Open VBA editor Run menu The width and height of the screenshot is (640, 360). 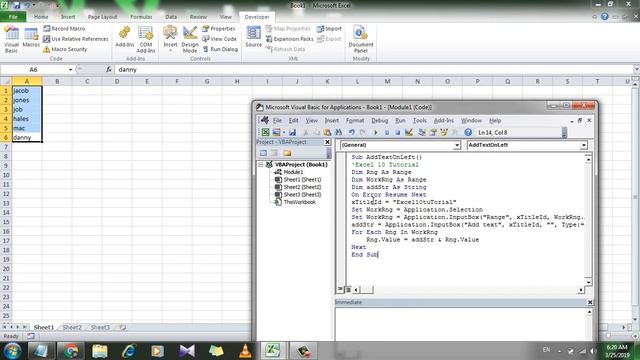pyautogui.click(x=400, y=120)
